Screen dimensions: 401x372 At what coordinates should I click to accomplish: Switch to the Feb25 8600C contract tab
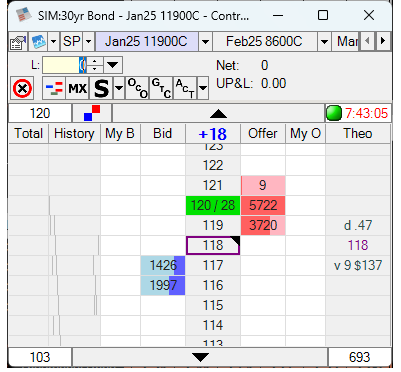pos(265,42)
